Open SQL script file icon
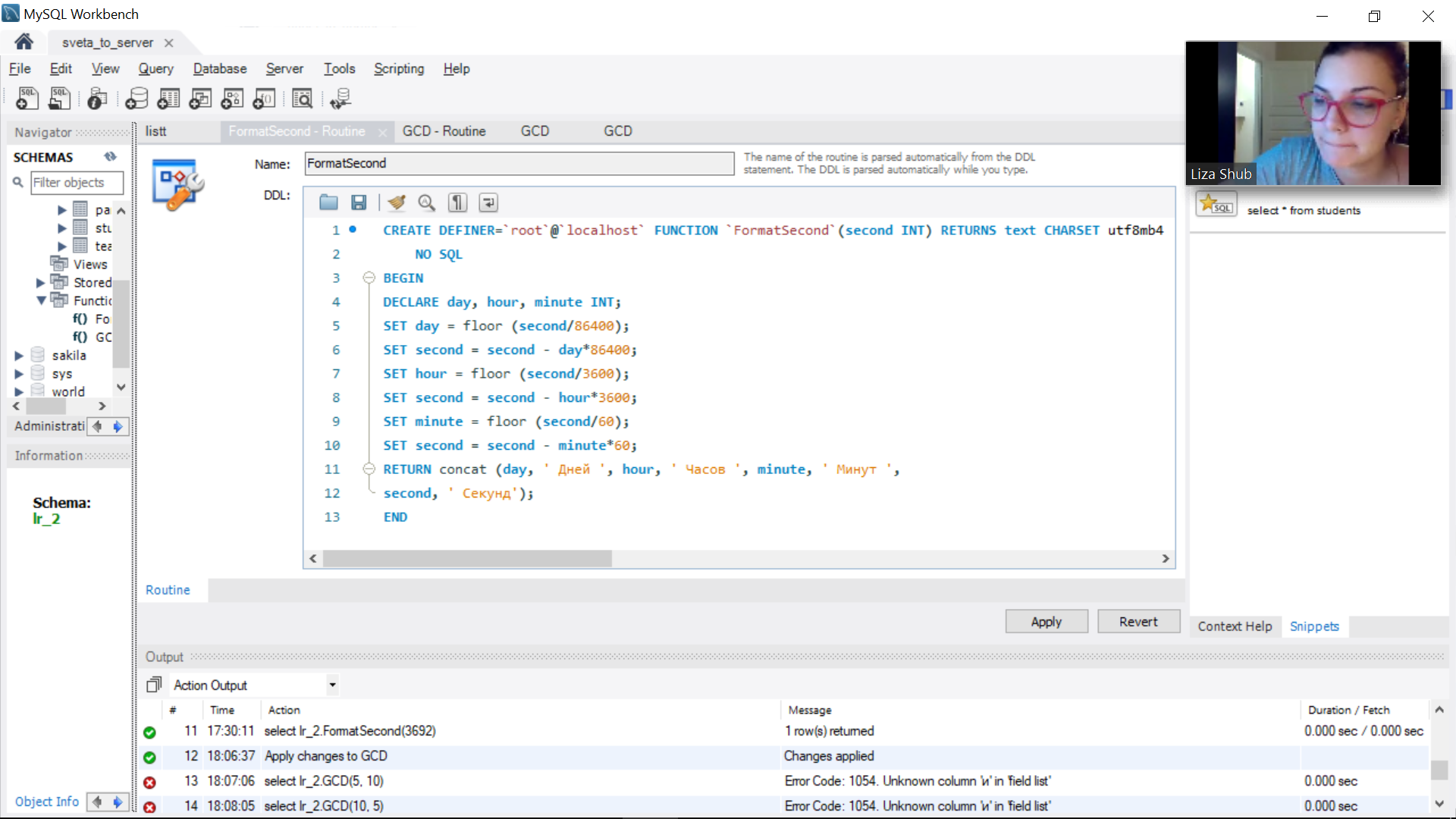The height and width of the screenshot is (819, 1456). 59,98
